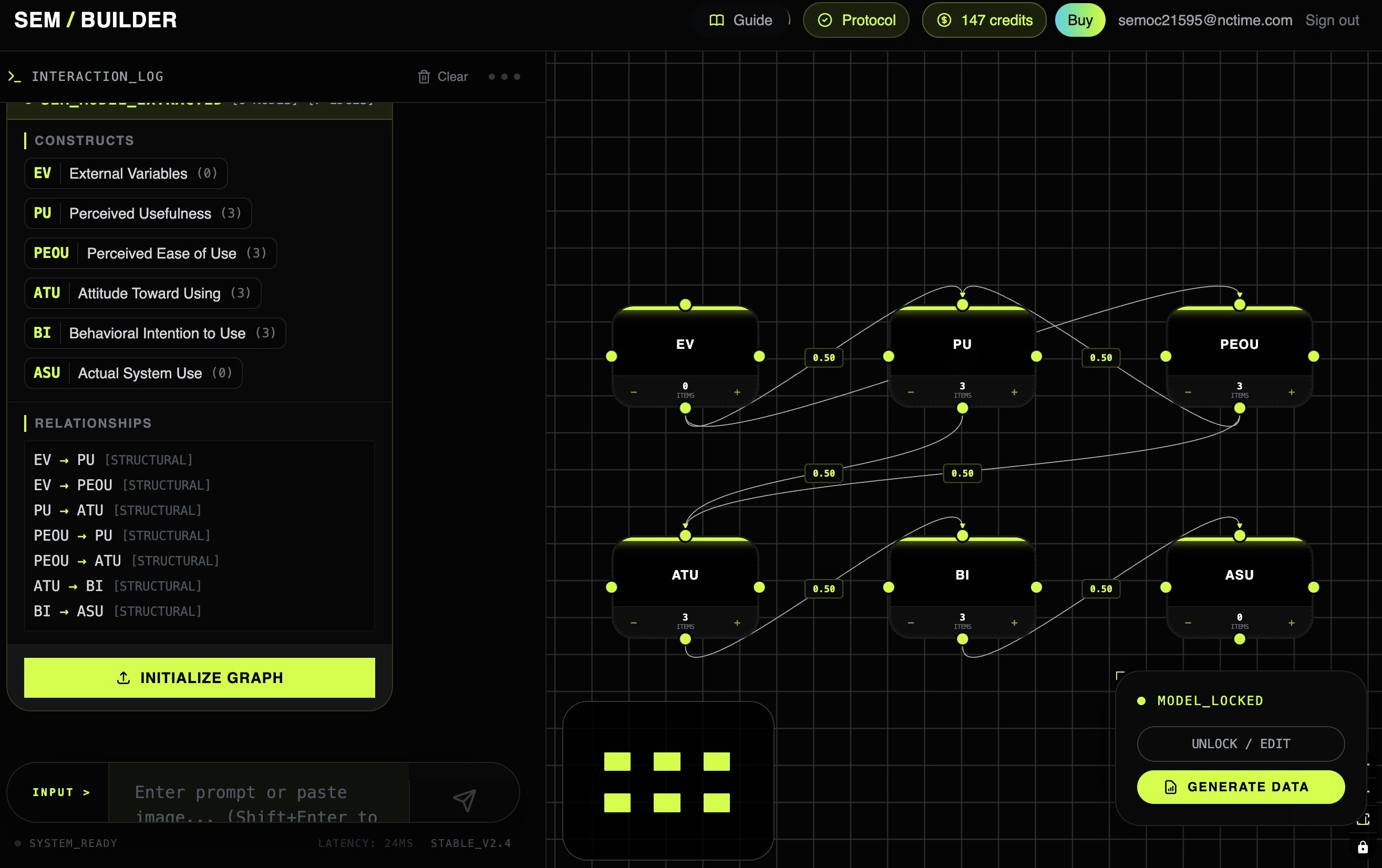Click the Initialize Graph button
1382x868 pixels.
[x=199, y=677]
